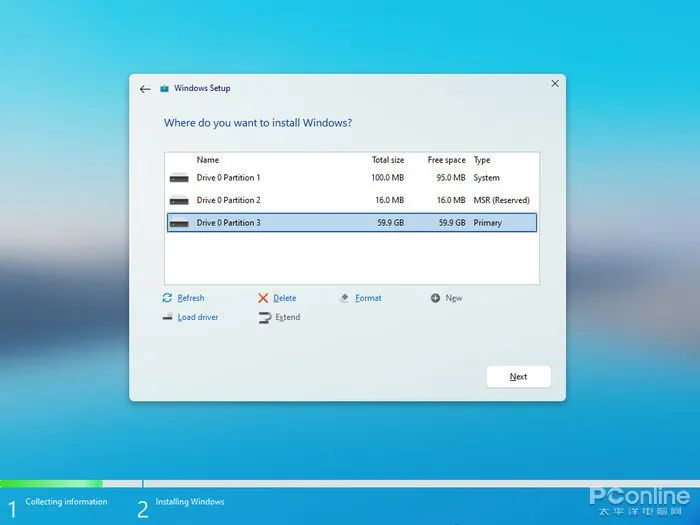Click the Total size column header

[387, 160]
